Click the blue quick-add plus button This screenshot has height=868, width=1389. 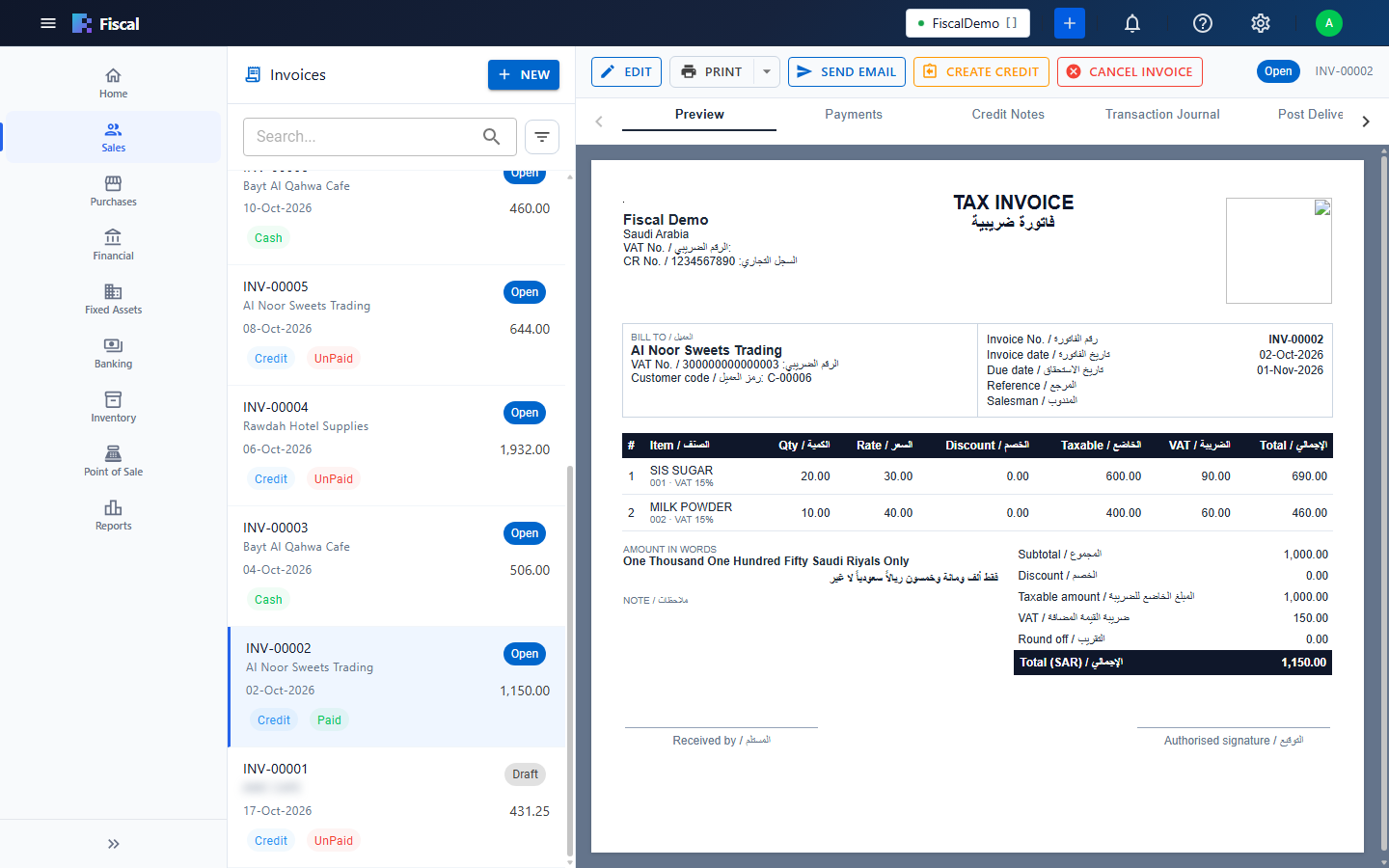tap(1070, 23)
